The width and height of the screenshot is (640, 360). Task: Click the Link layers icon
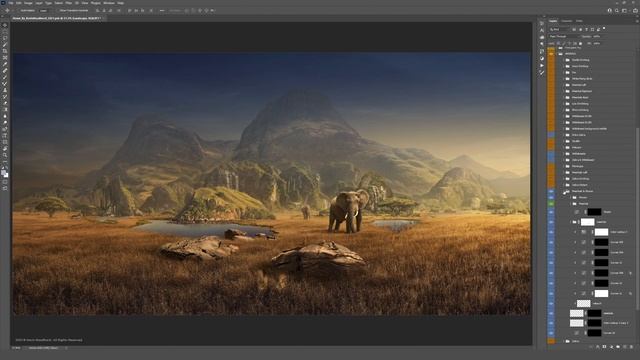[591, 347]
